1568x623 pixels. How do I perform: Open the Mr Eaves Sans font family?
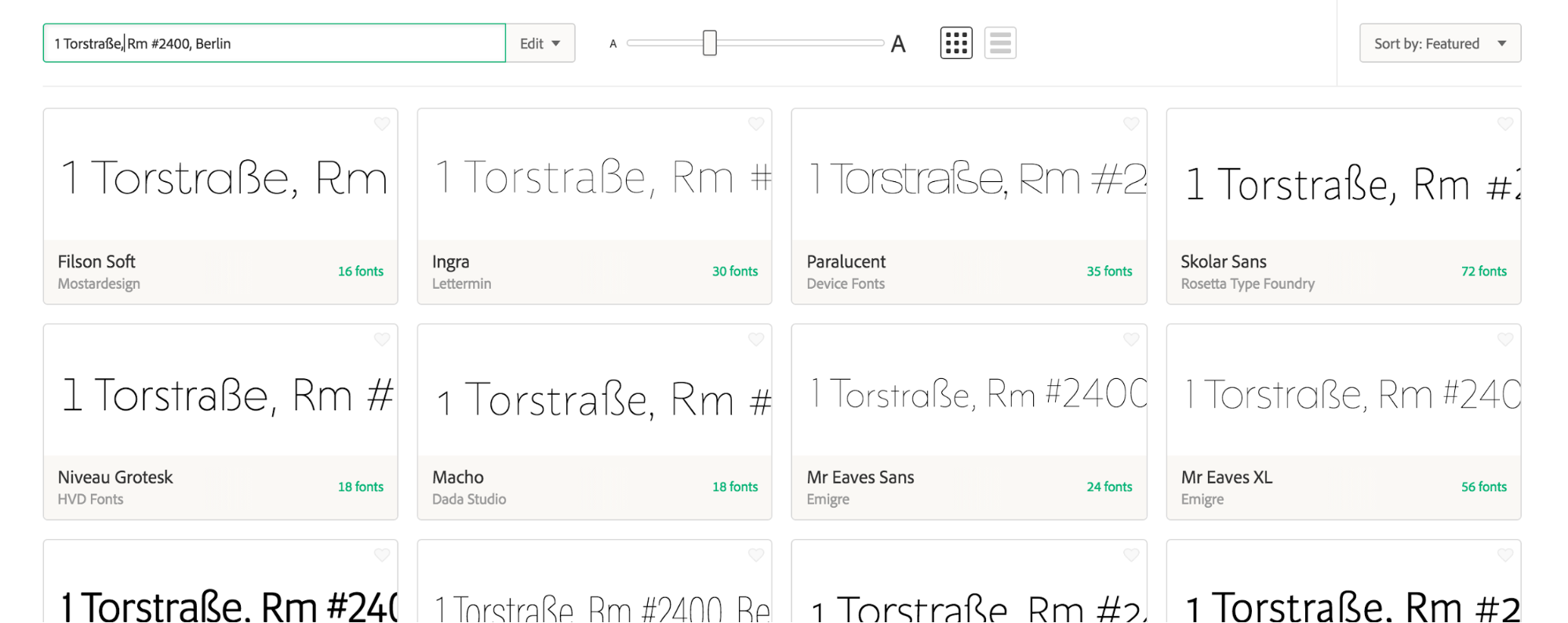860,477
